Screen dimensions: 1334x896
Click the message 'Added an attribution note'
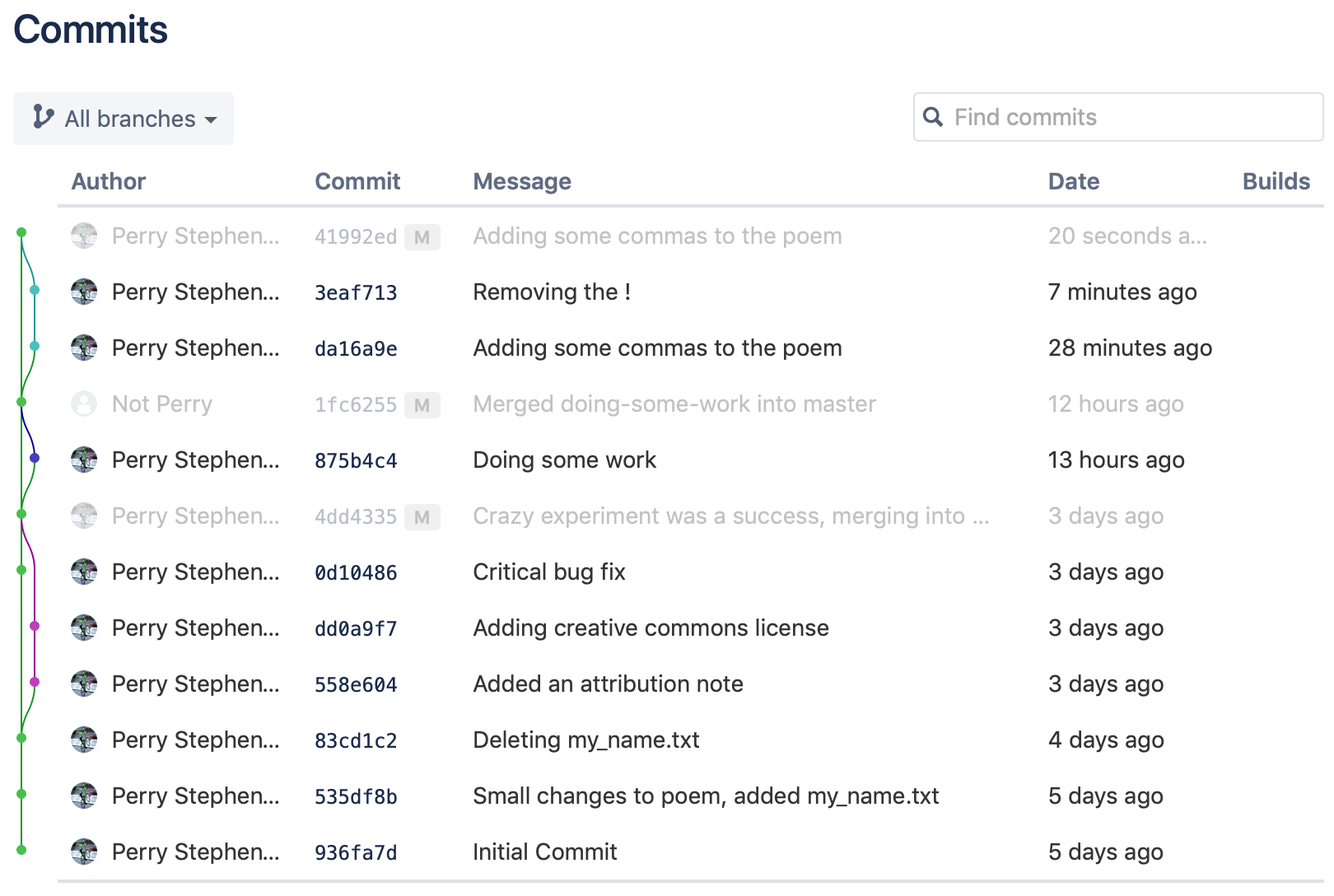608,684
